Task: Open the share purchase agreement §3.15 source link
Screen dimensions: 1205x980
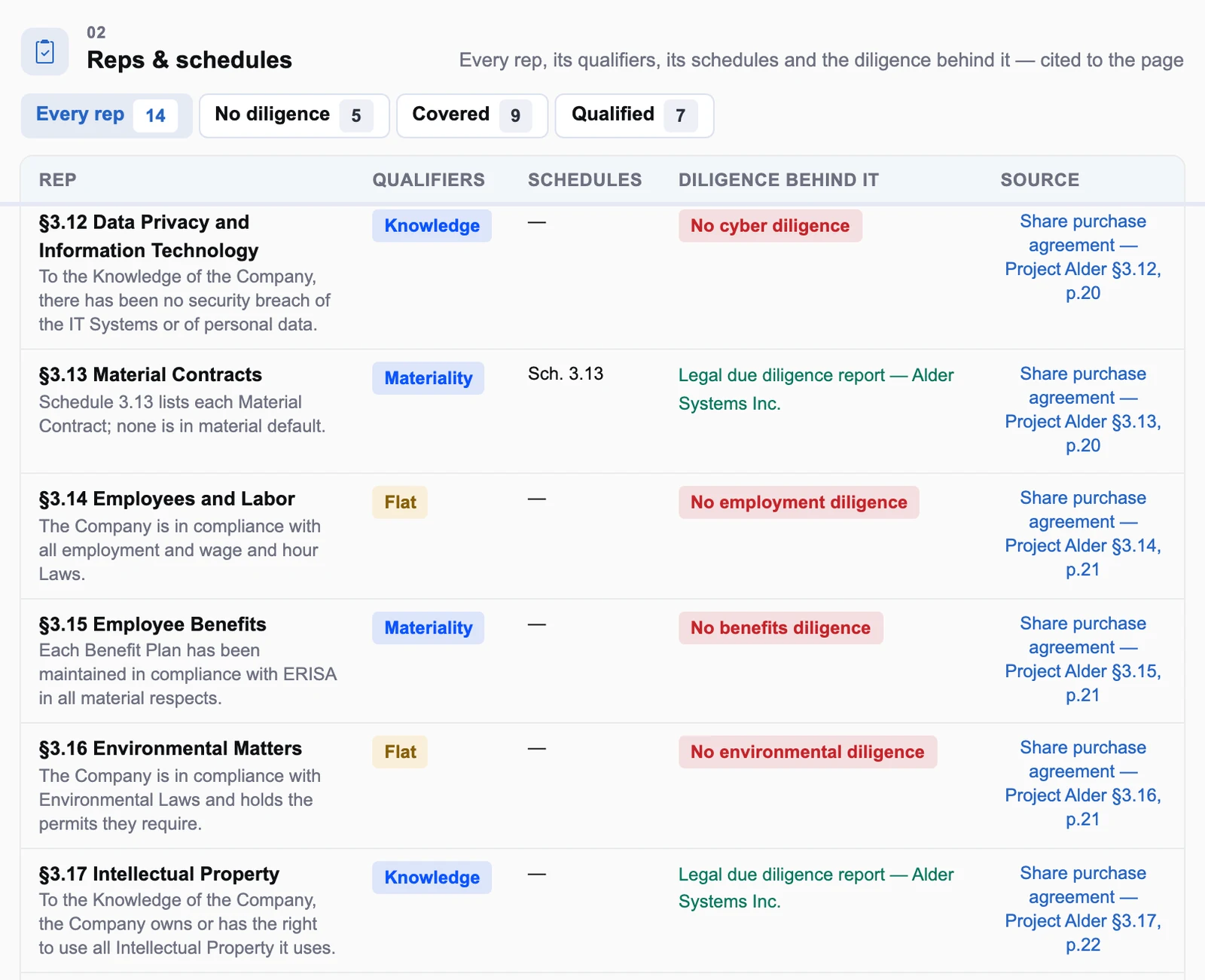Action: [x=1083, y=659]
